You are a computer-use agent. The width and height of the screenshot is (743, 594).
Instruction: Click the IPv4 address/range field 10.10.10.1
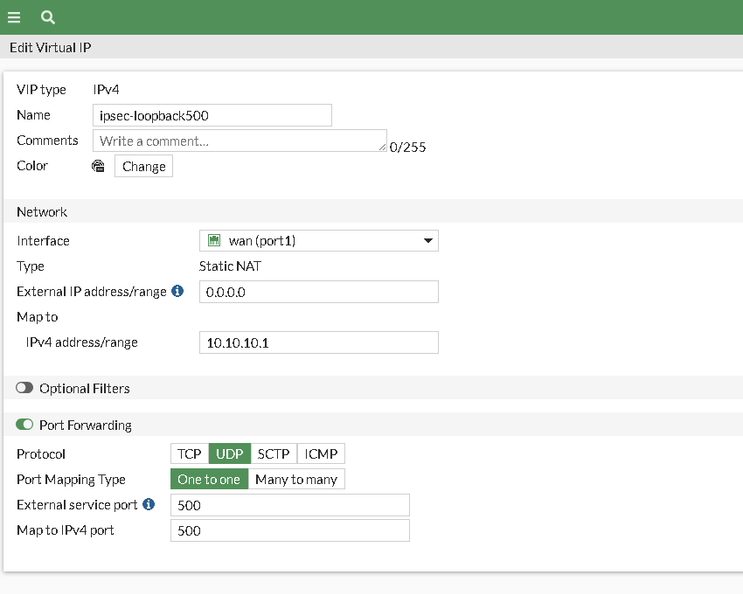[319, 342]
